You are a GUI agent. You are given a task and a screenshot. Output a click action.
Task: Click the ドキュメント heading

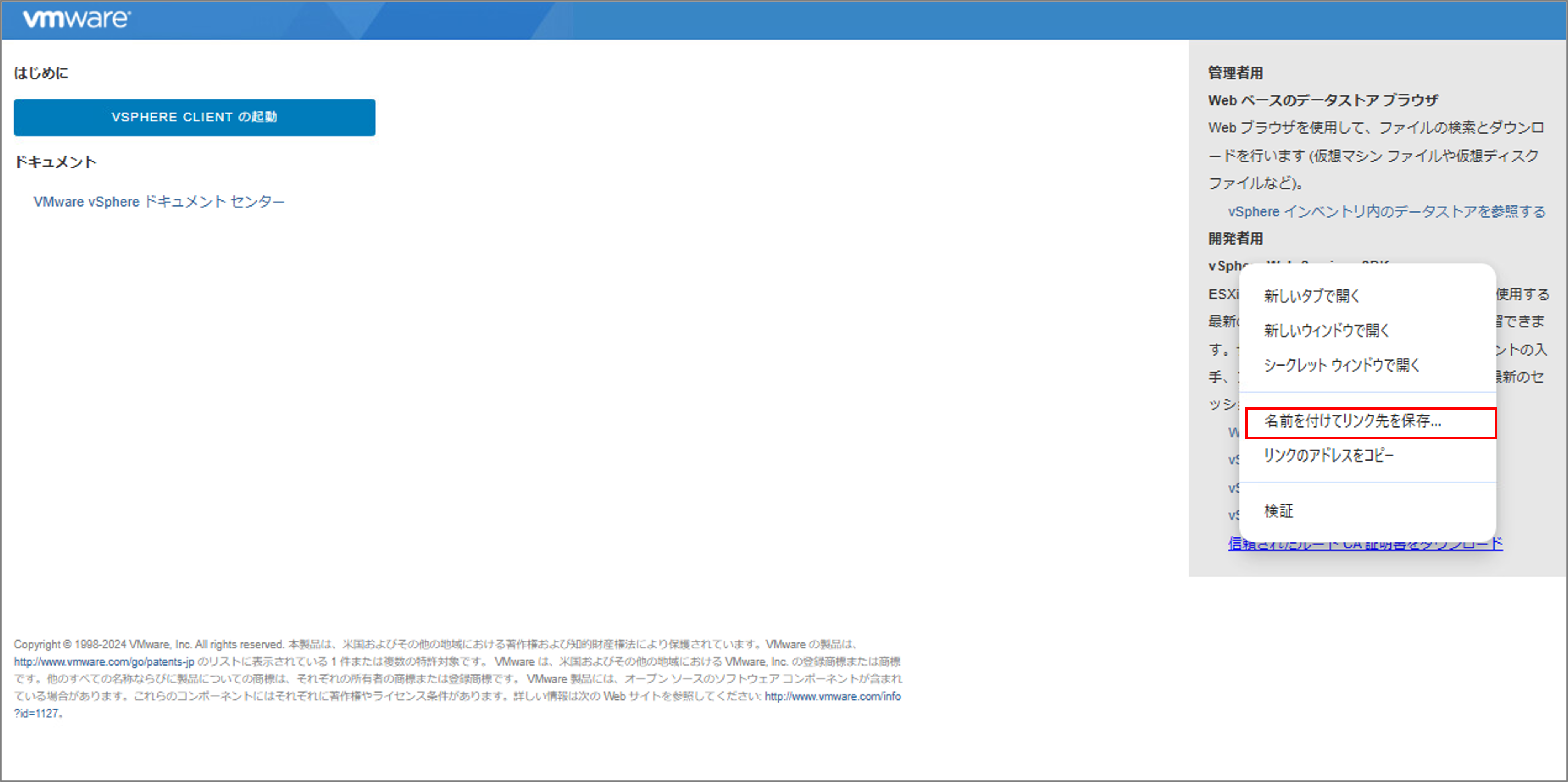(x=56, y=162)
